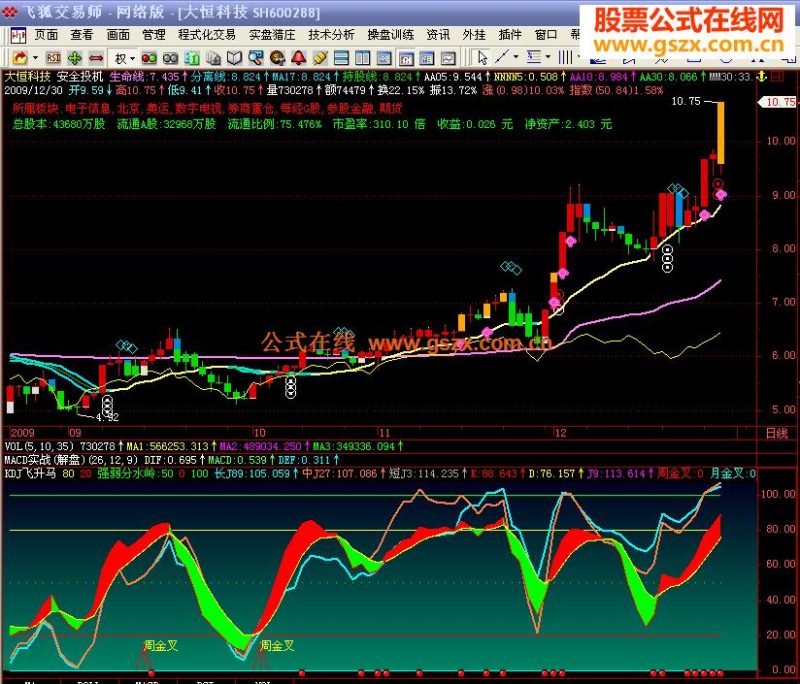Screen dimensions: 800x684
Task: Open the 窗口 menu
Action: click(545, 35)
